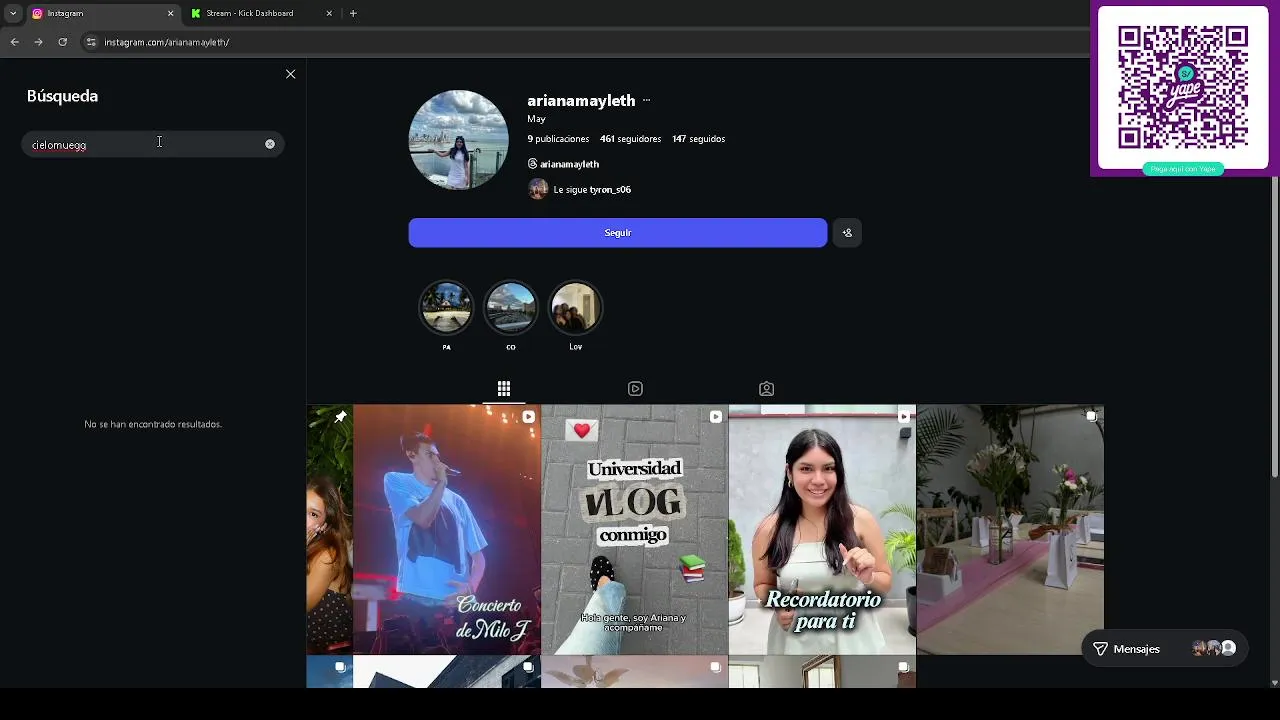Open the profile picture of arianamayleth
1280x720 pixels.
click(x=459, y=140)
